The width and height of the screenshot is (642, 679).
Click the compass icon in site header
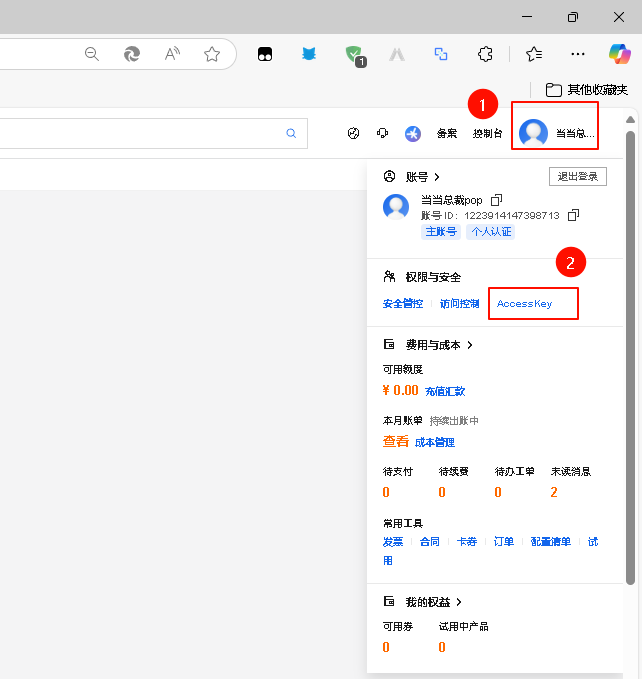click(353, 133)
